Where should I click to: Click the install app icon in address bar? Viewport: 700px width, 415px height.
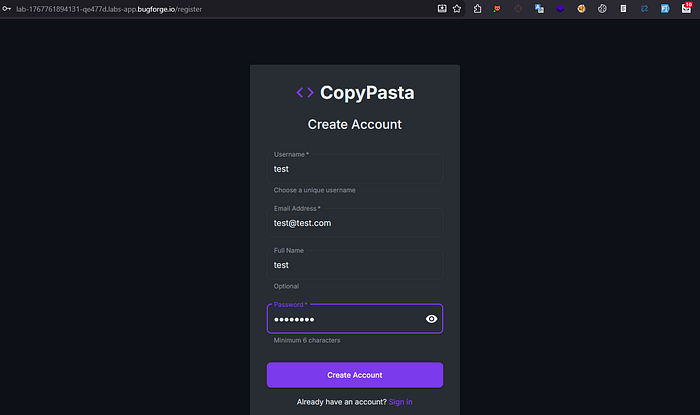point(442,8)
